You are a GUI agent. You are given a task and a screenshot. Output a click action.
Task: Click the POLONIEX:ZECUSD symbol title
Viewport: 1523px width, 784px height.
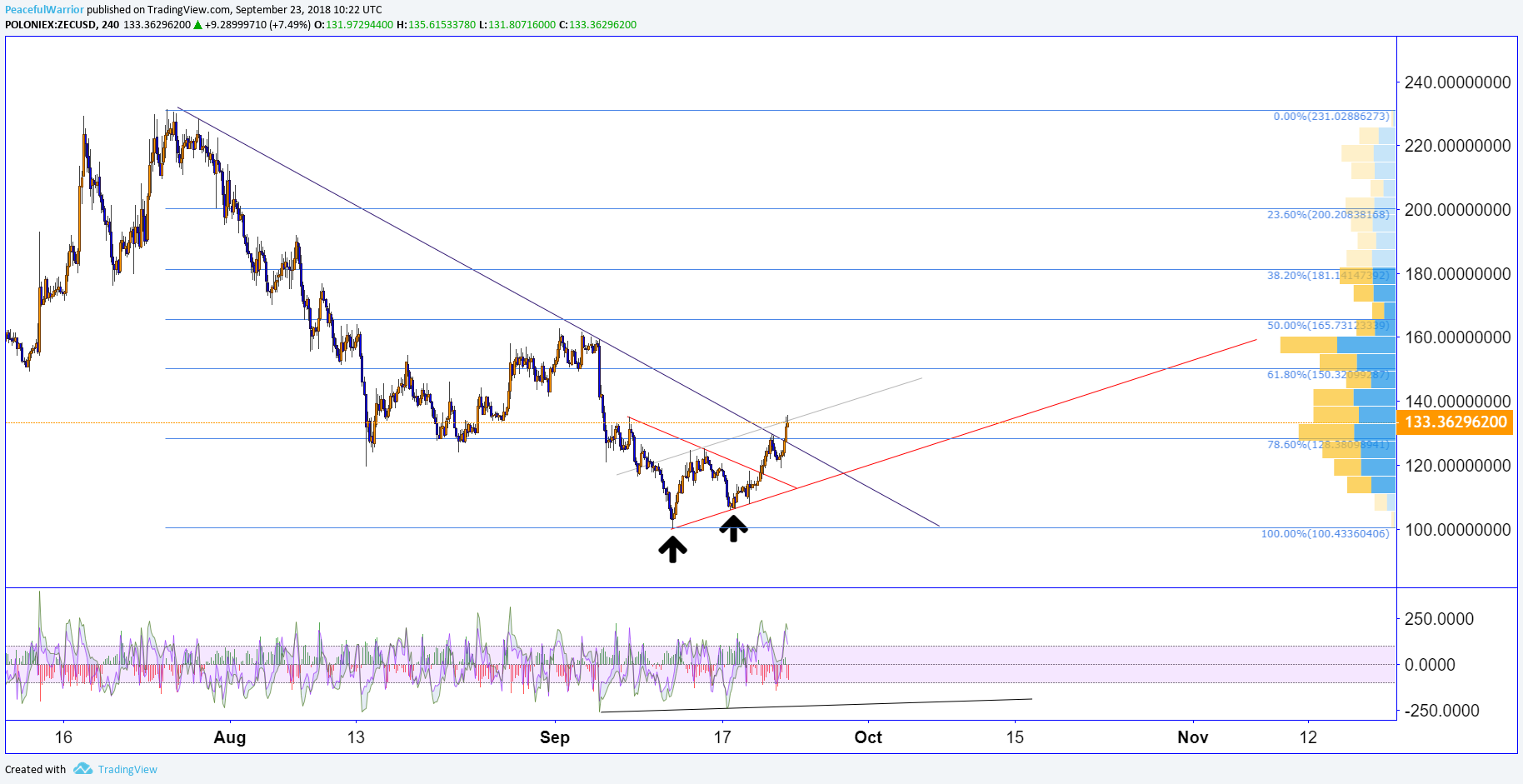point(50,25)
